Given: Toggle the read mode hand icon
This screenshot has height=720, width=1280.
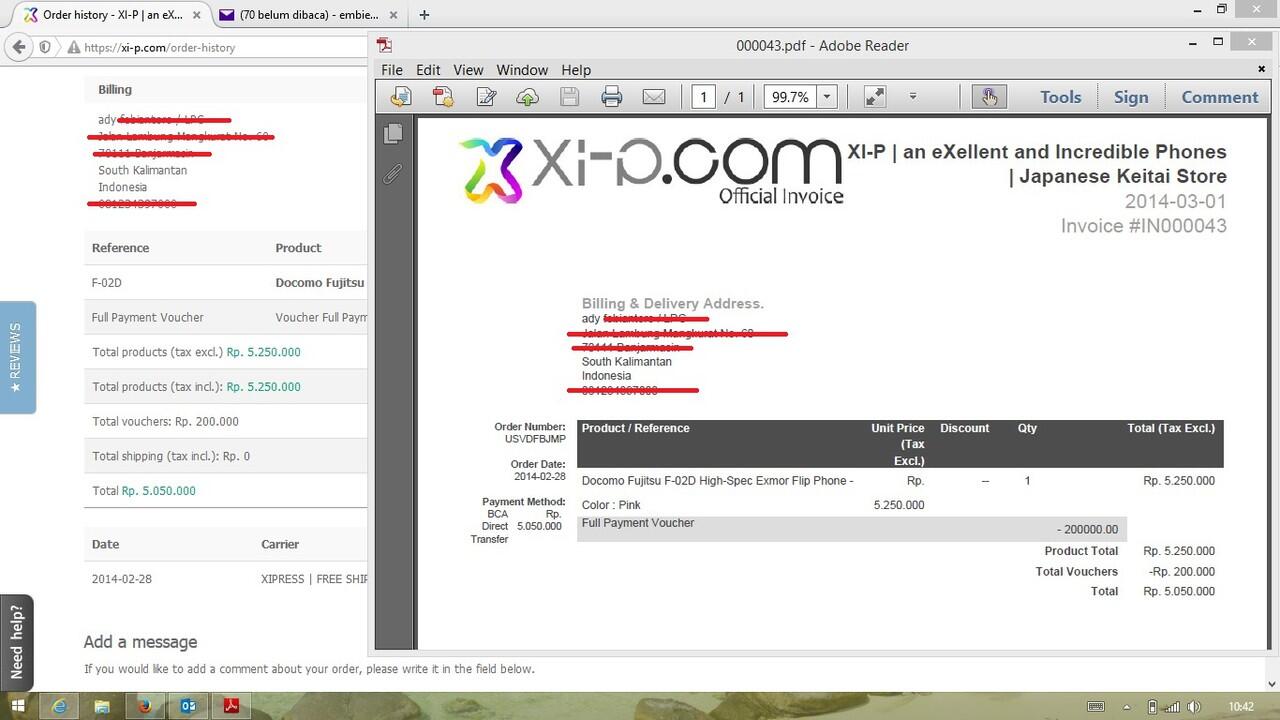Looking at the screenshot, I should click(989, 97).
